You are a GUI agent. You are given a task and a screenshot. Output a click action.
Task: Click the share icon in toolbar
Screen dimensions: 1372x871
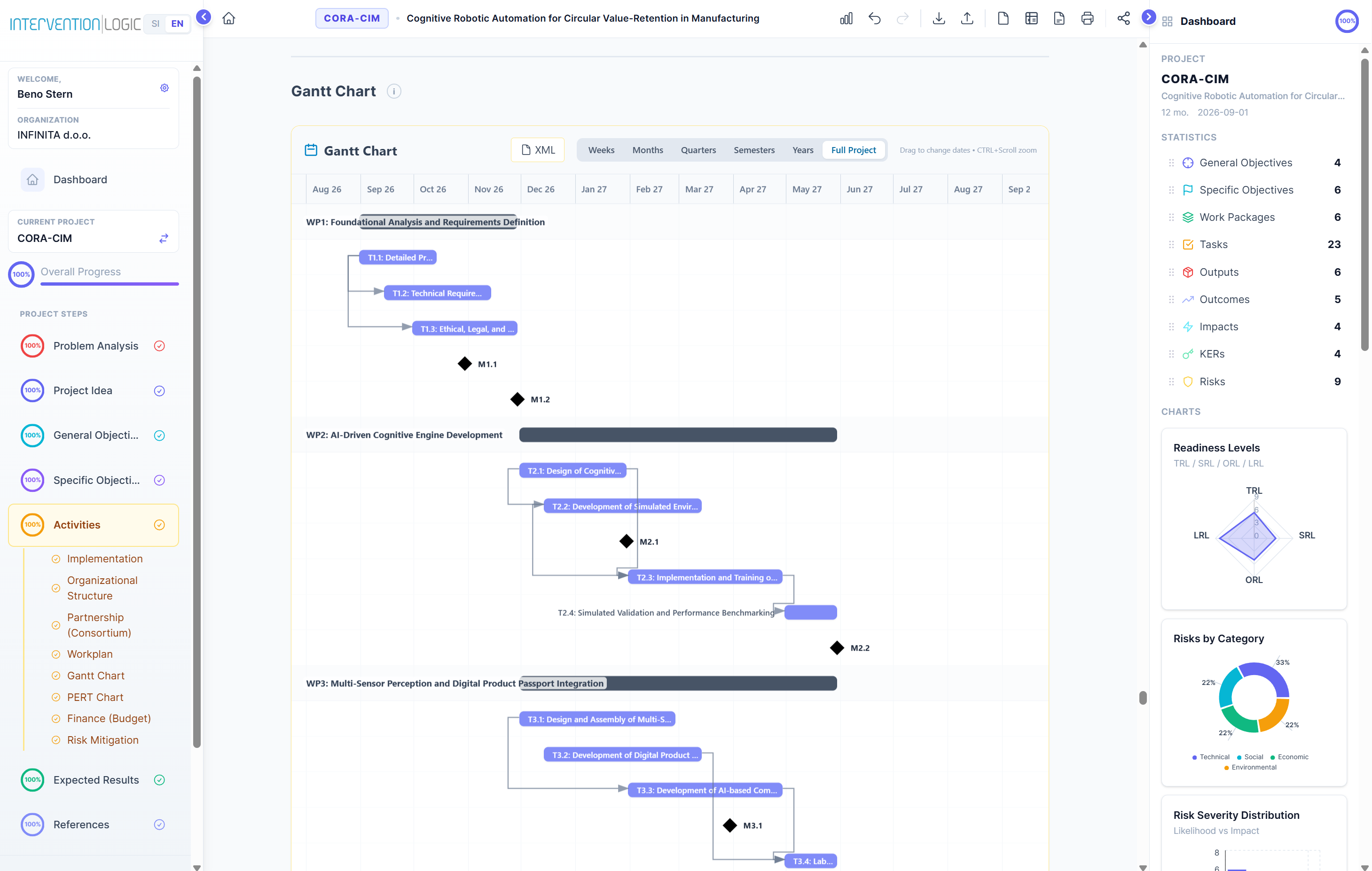[x=1123, y=18]
